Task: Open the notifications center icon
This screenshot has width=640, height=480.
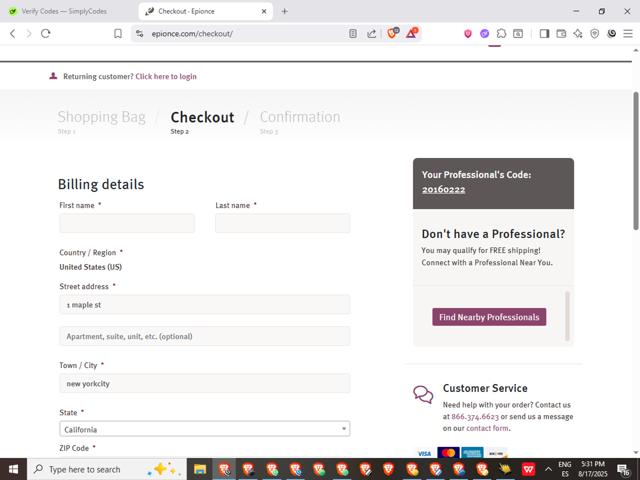Action: pyautogui.click(x=623, y=470)
